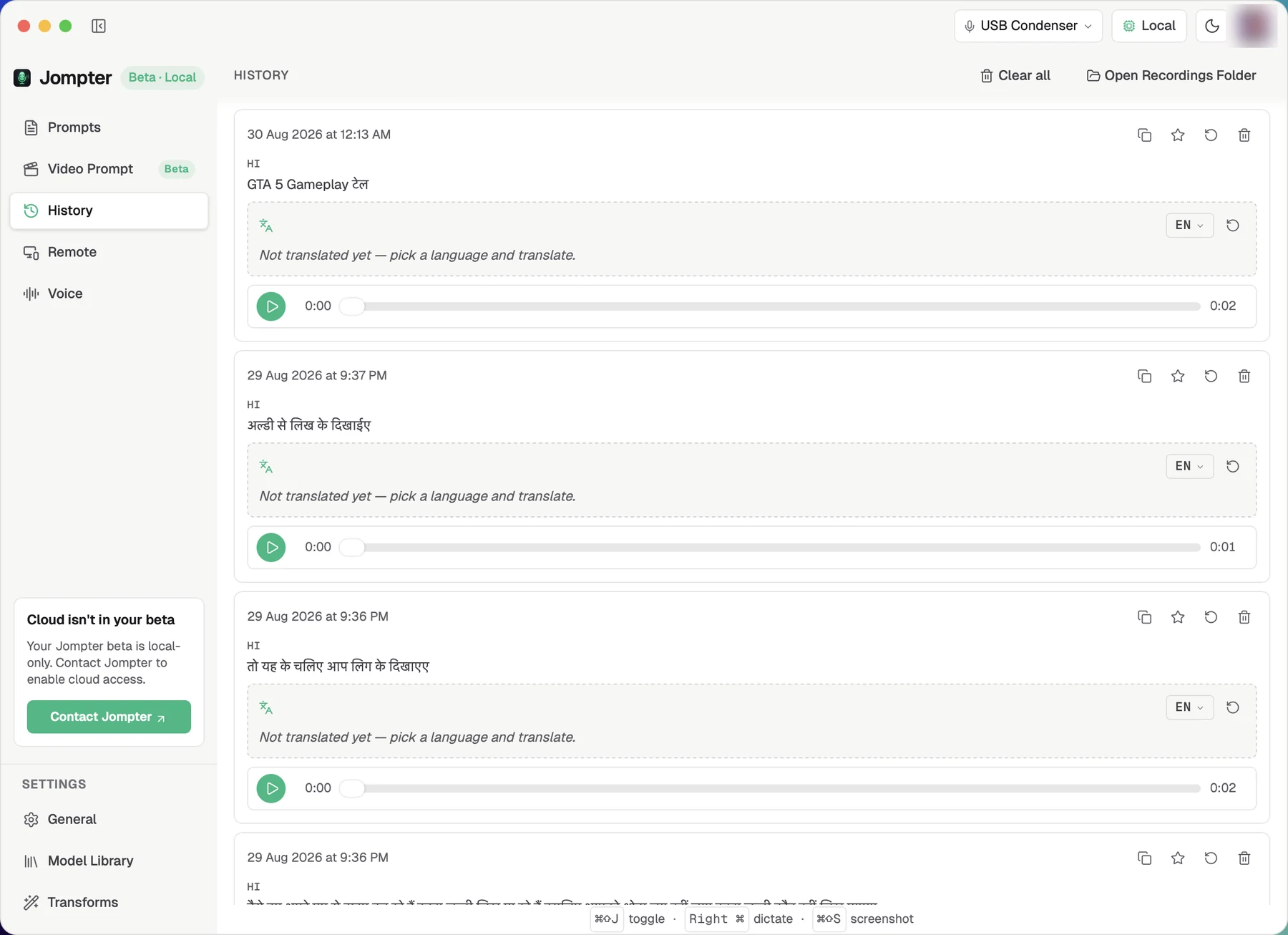Play the 29 Aug 9:37 PM recording
The height and width of the screenshot is (935, 1288).
[x=271, y=548]
